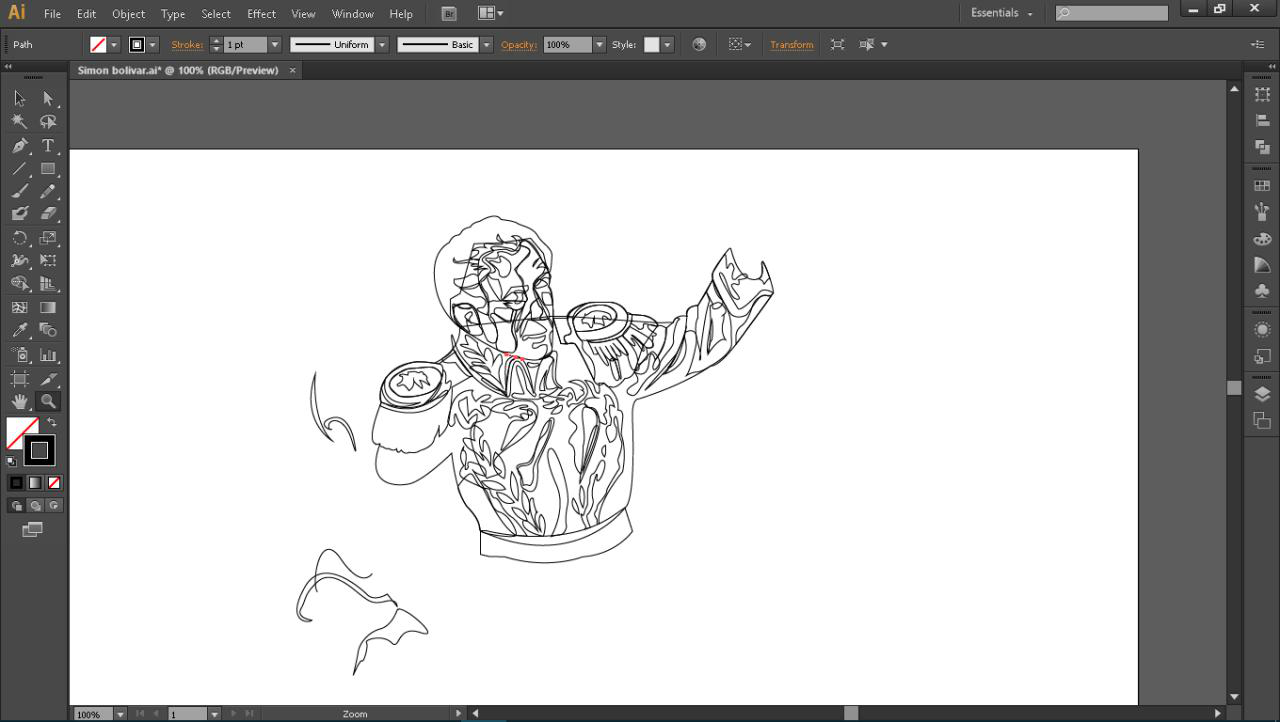Open the Window menu
This screenshot has width=1280, height=722.
tap(352, 14)
